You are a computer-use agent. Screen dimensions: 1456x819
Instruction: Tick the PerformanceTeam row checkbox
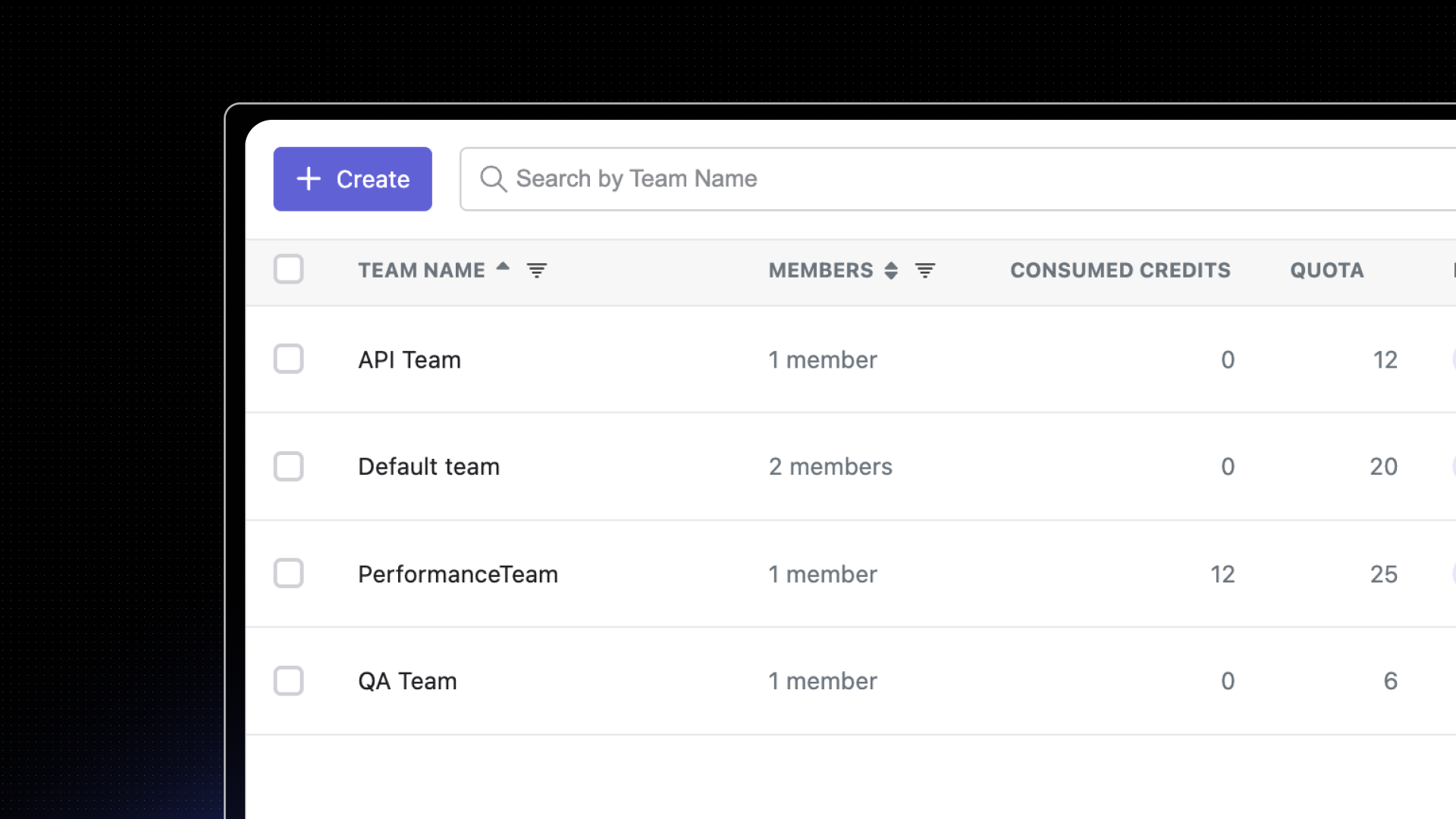(x=288, y=573)
